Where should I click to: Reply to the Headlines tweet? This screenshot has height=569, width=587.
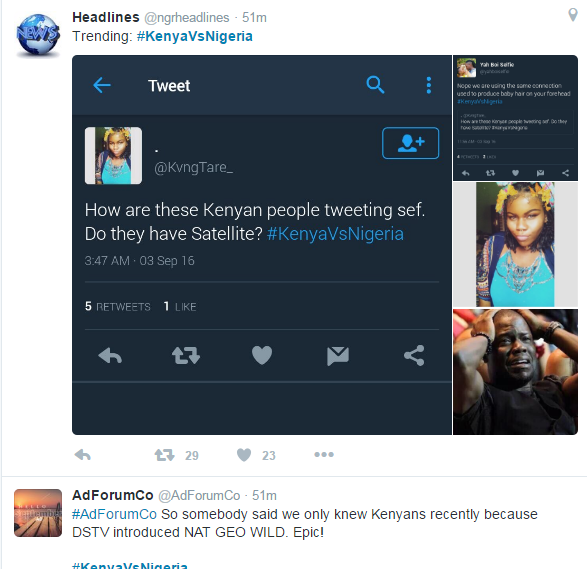click(83, 455)
